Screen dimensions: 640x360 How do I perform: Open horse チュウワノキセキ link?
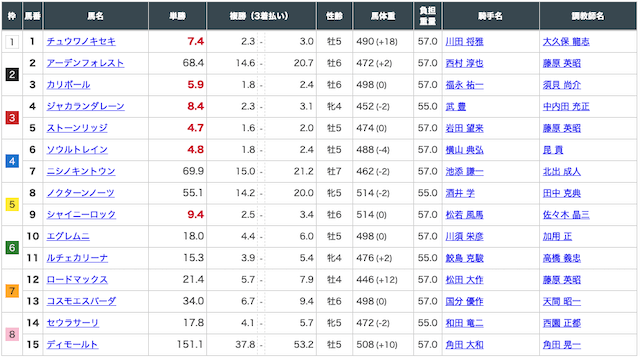(81, 41)
